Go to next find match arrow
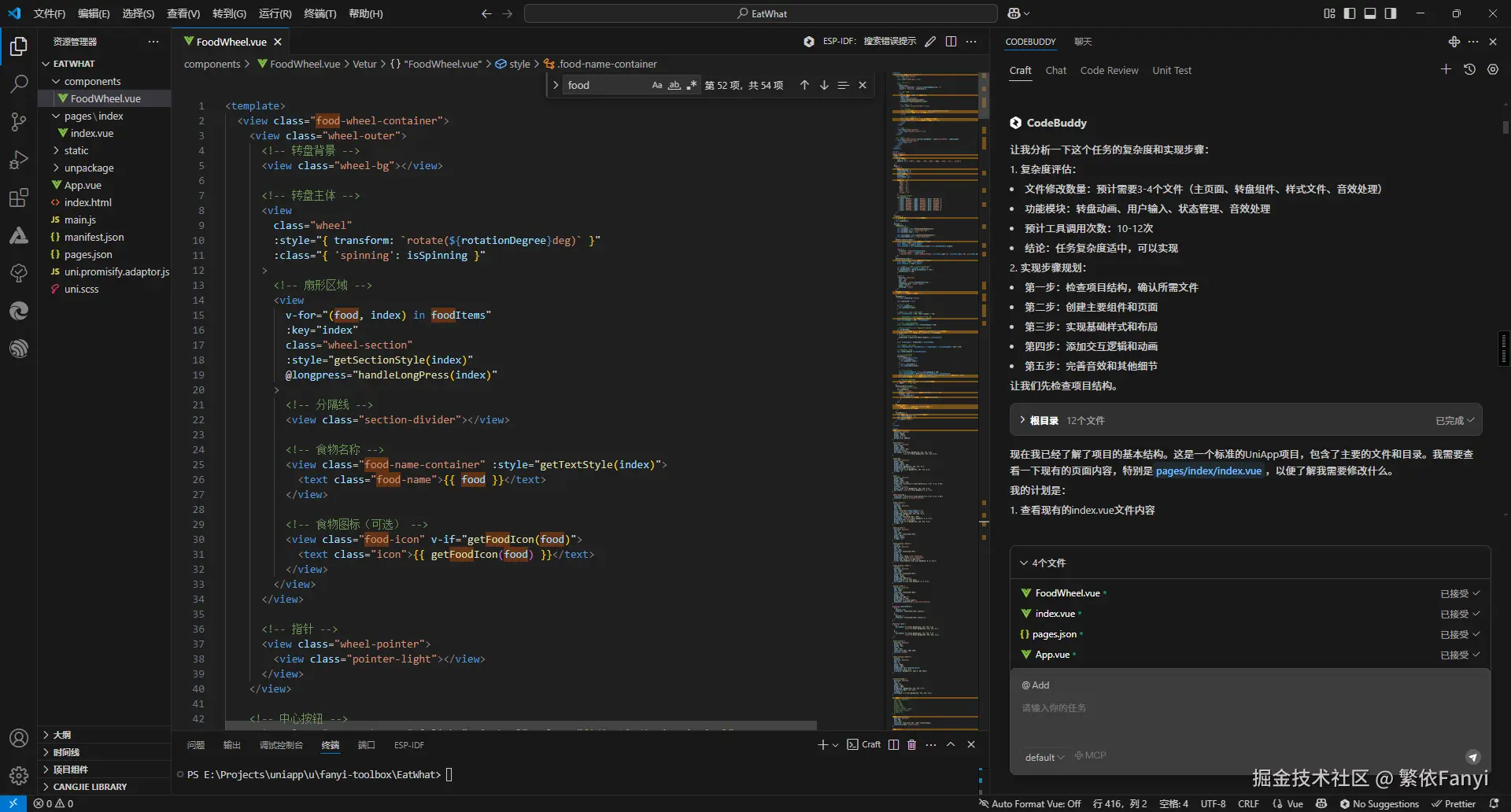The height and width of the screenshot is (812, 1511). click(x=824, y=85)
